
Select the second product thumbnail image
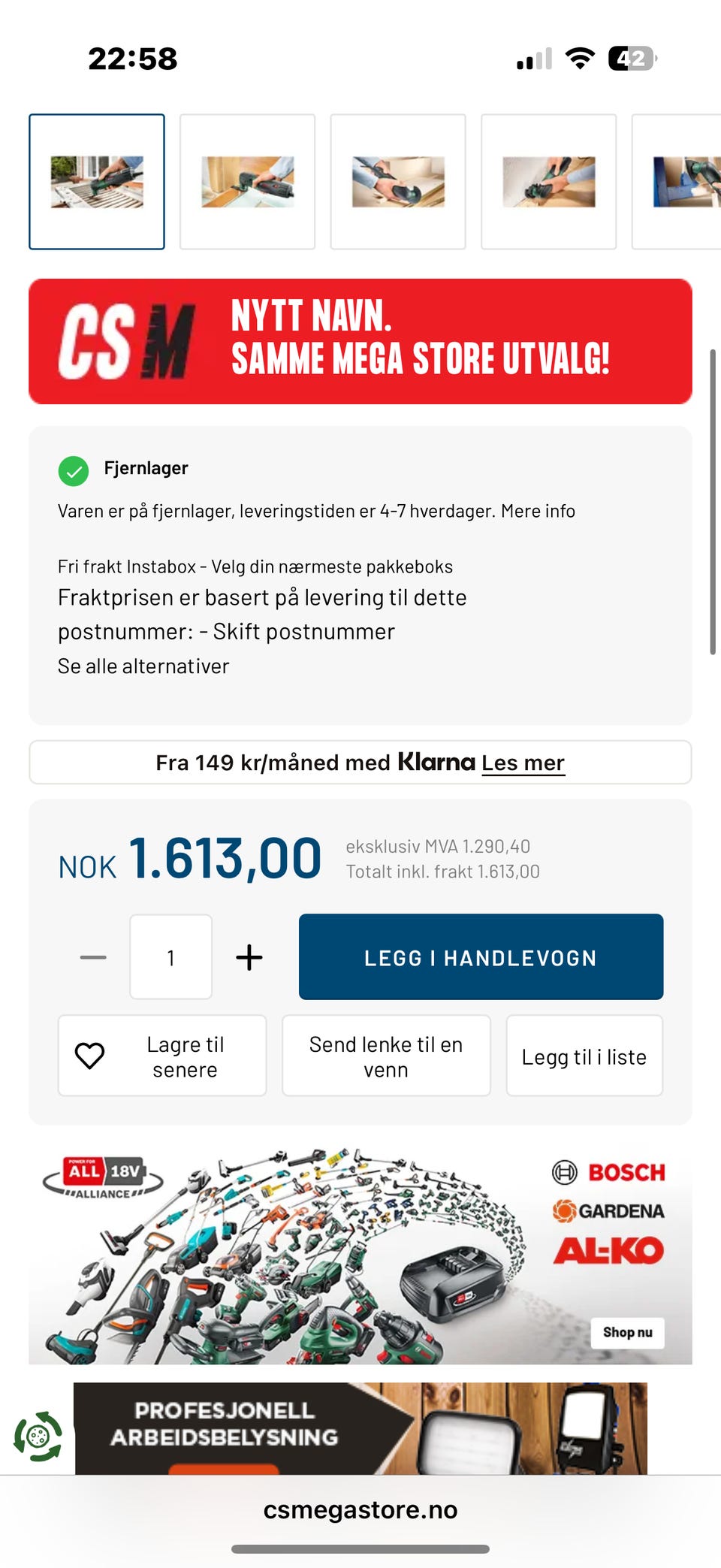248,182
